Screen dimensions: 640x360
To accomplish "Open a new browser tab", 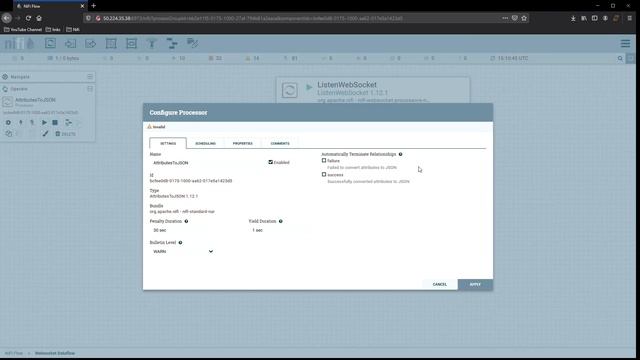I will pos(93,6).
